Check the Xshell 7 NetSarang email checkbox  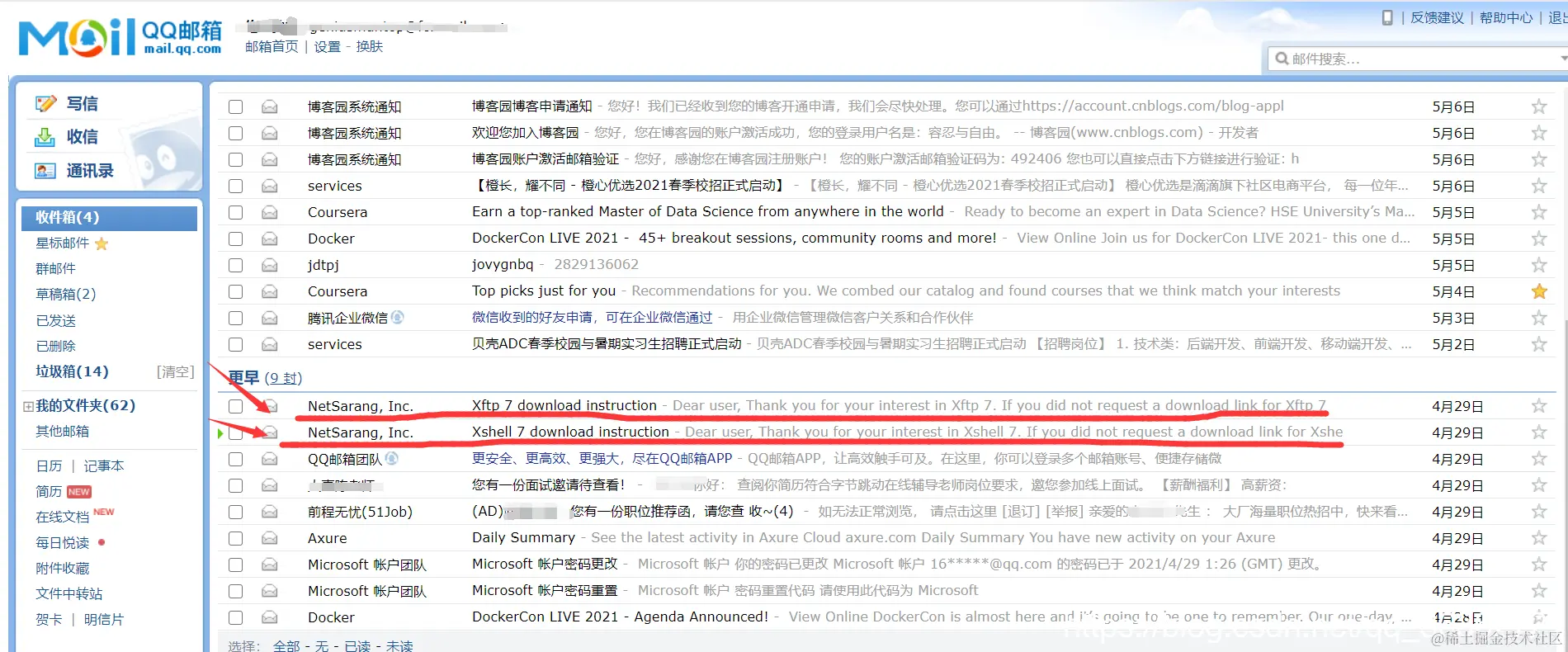(x=236, y=432)
